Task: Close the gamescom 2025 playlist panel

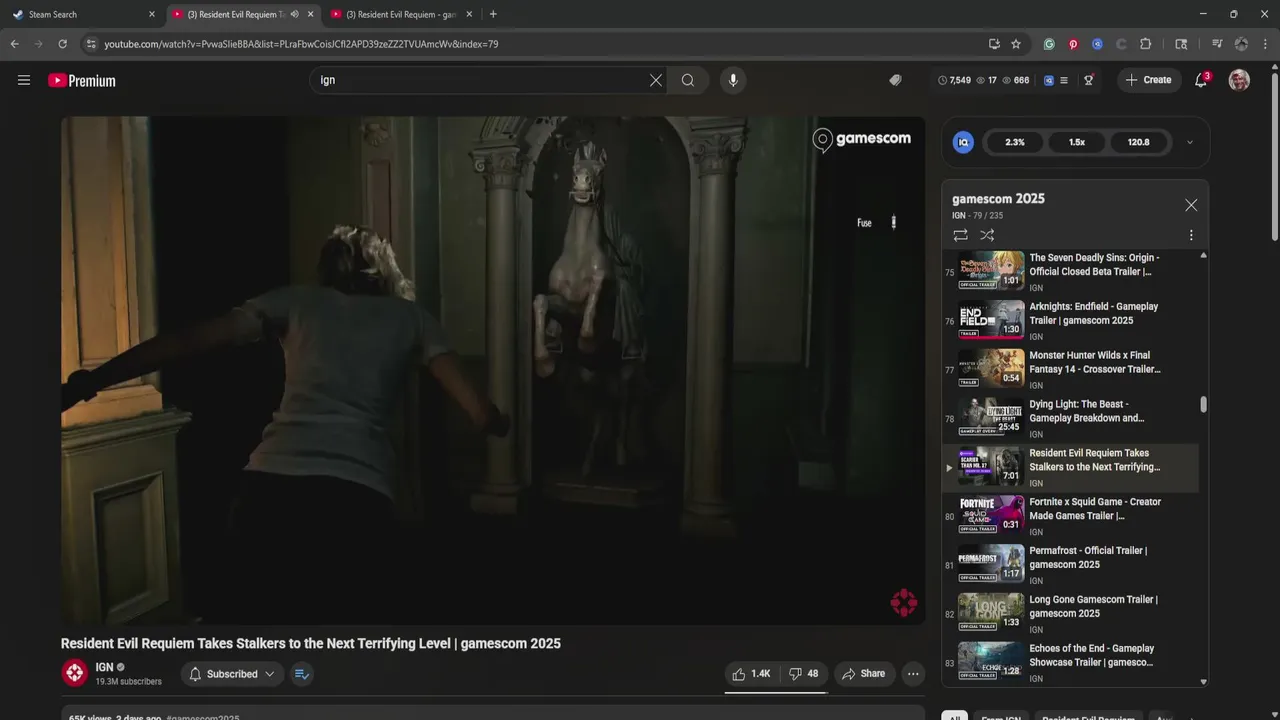Action: click(1191, 205)
